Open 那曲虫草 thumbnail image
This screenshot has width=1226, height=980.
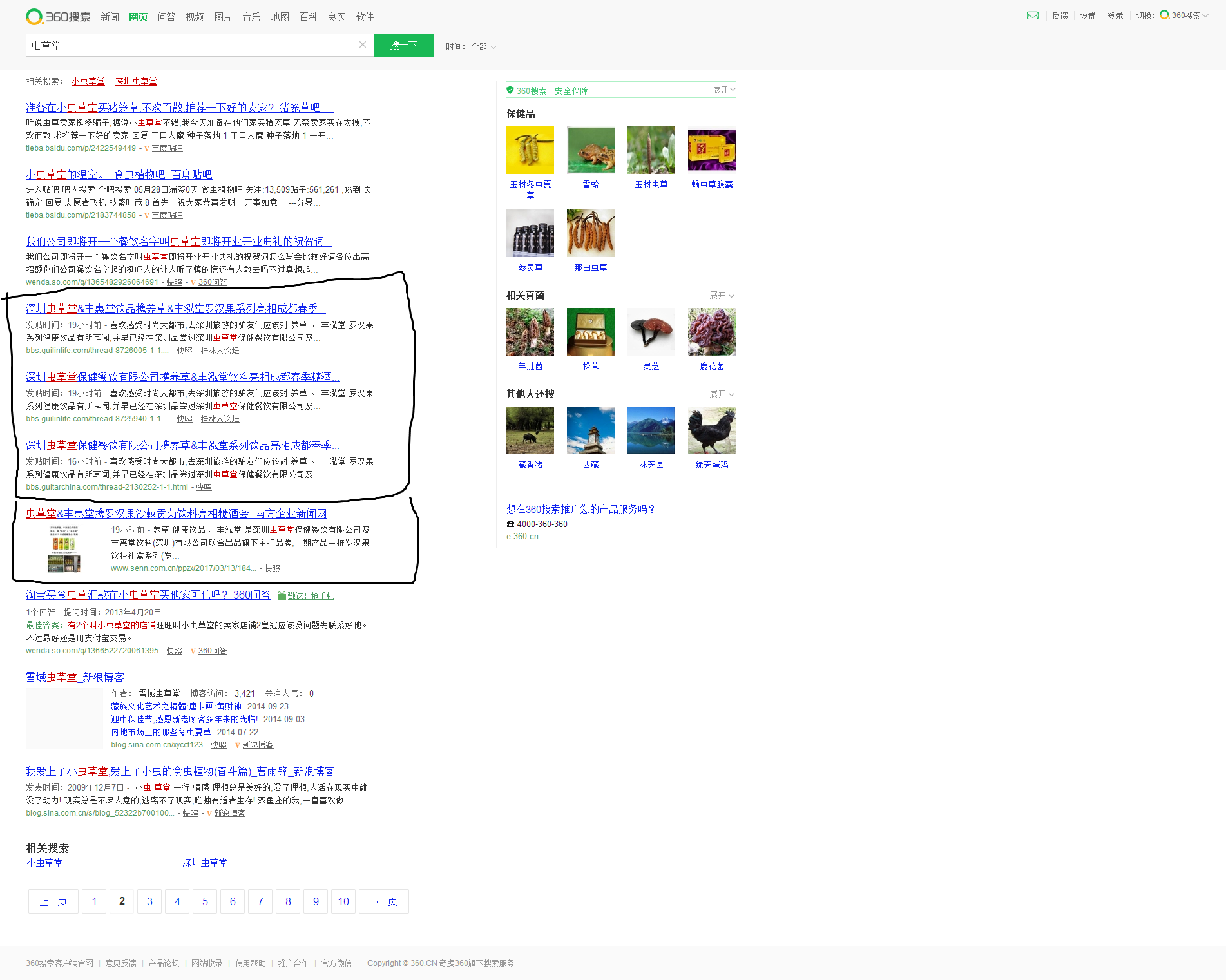point(591,233)
